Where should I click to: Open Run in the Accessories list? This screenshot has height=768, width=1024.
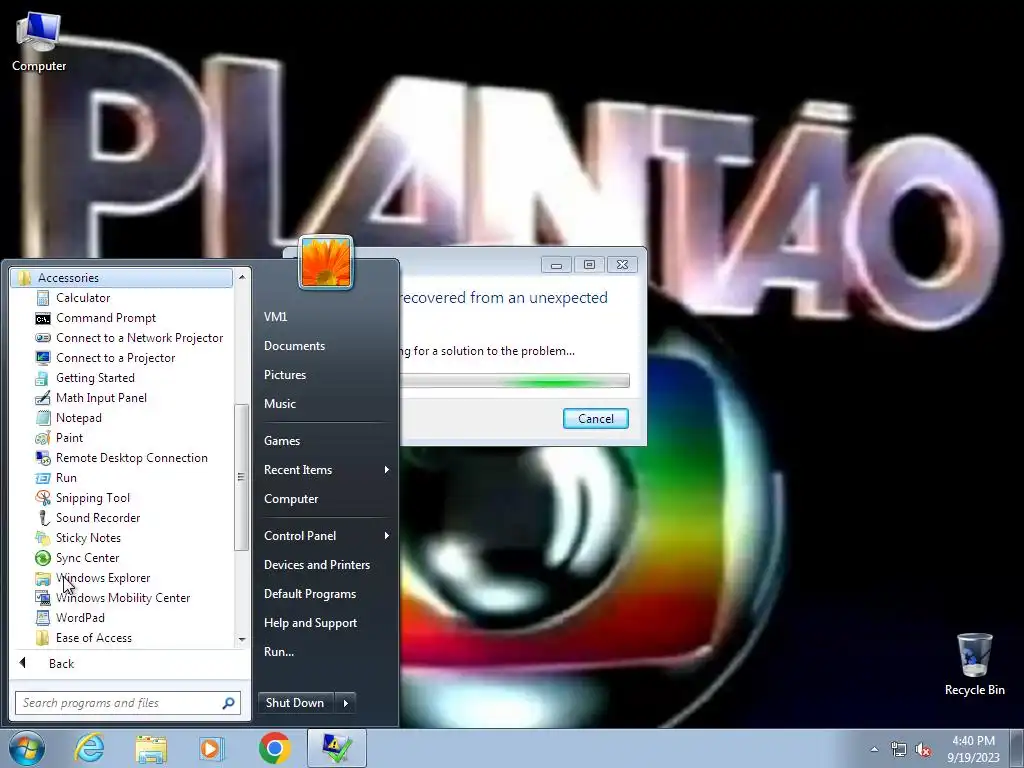pyautogui.click(x=66, y=478)
